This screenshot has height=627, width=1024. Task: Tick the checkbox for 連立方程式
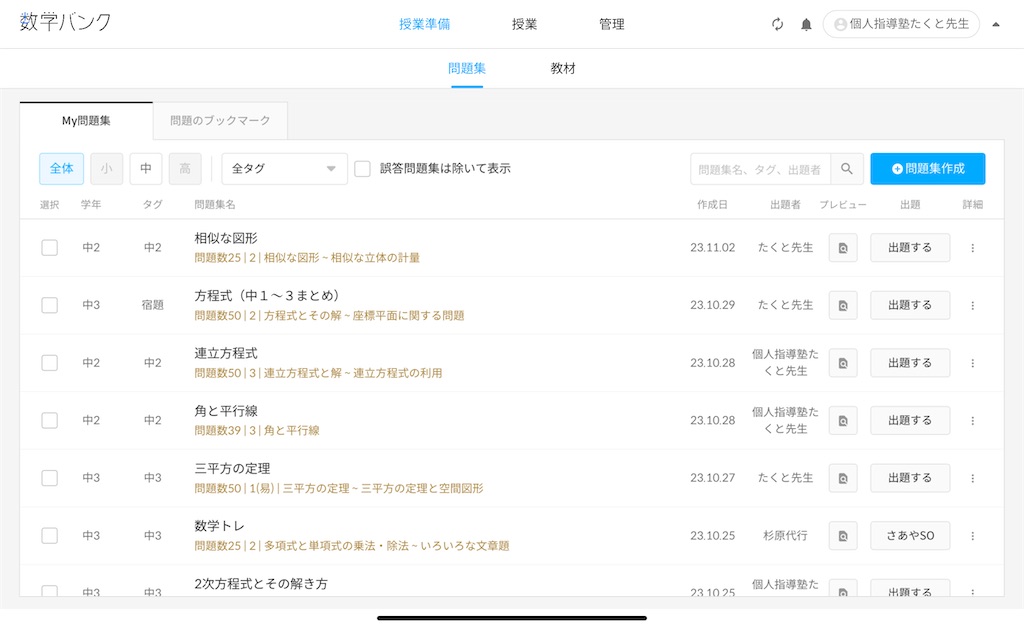coord(50,362)
